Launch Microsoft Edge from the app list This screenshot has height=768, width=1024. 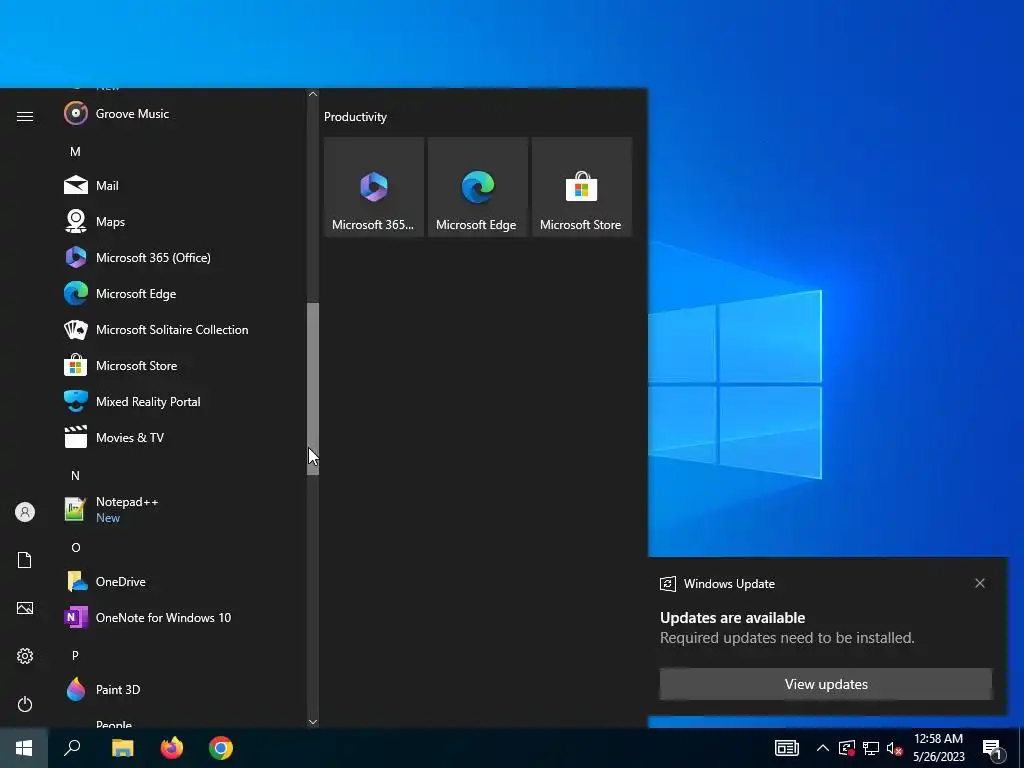tap(181, 293)
